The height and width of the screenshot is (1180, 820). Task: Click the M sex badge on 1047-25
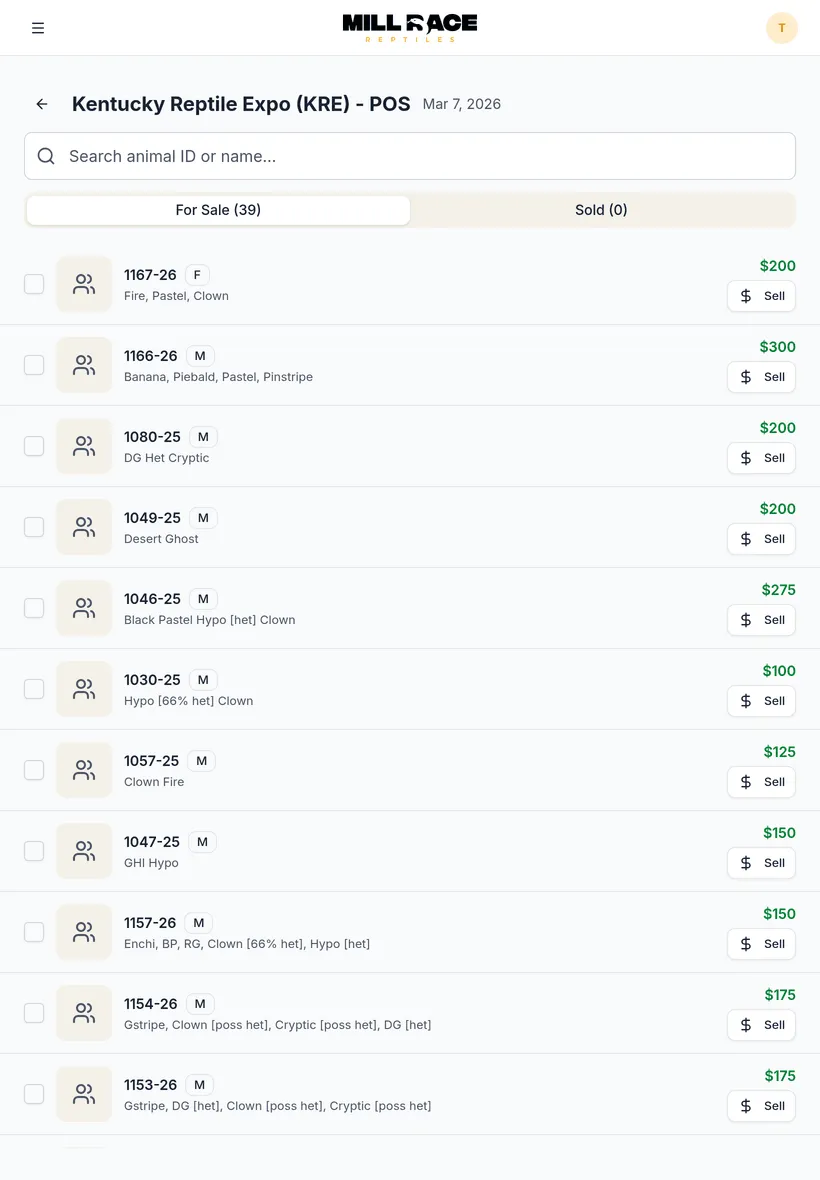click(202, 842)
